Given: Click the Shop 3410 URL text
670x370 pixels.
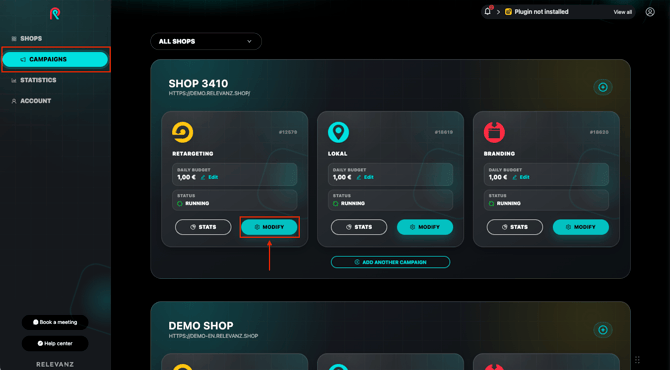Looking at the screenshot, I should 209,93.
